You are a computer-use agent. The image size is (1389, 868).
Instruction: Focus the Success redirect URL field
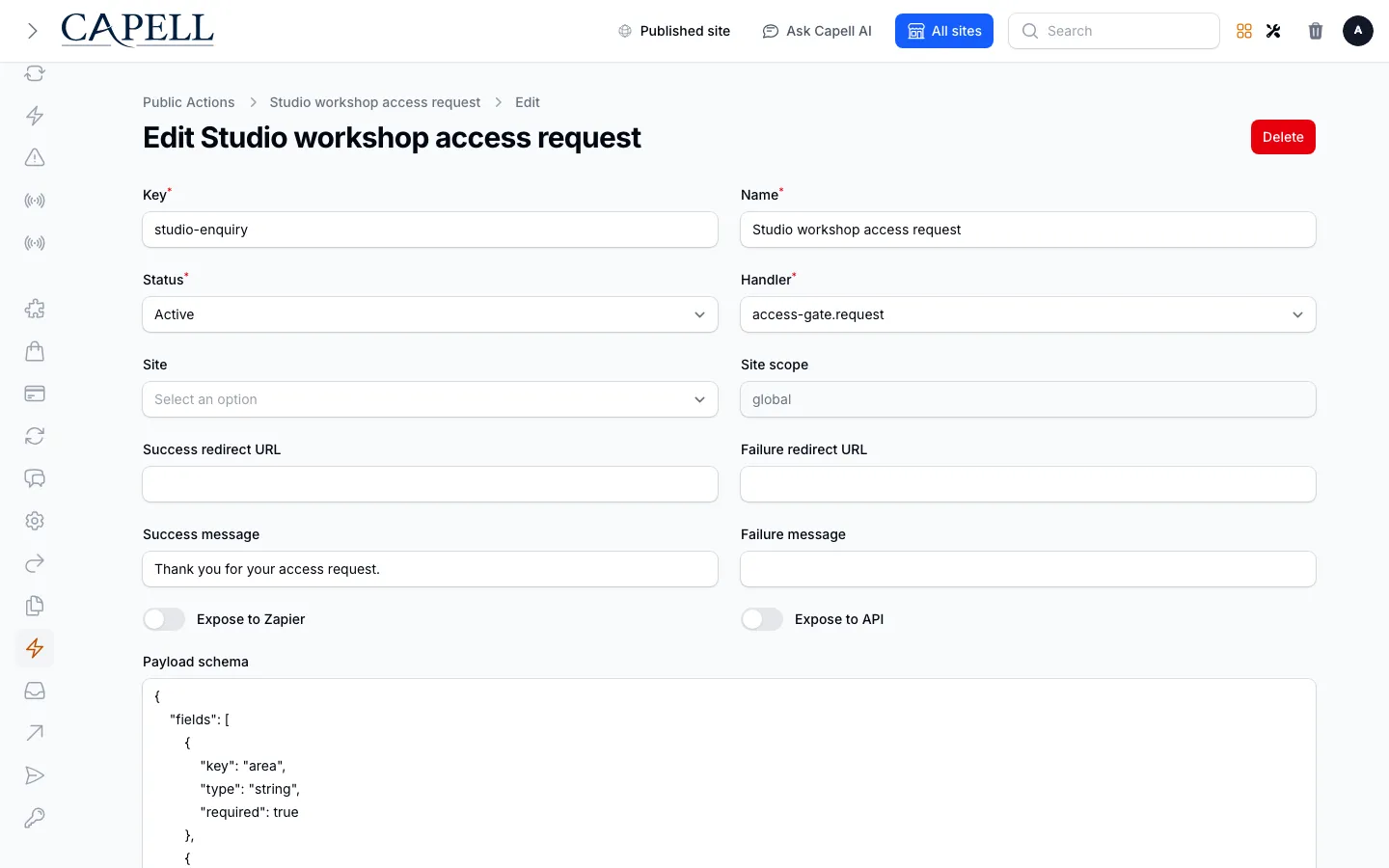pyautogui.click(x=430, y=484)
